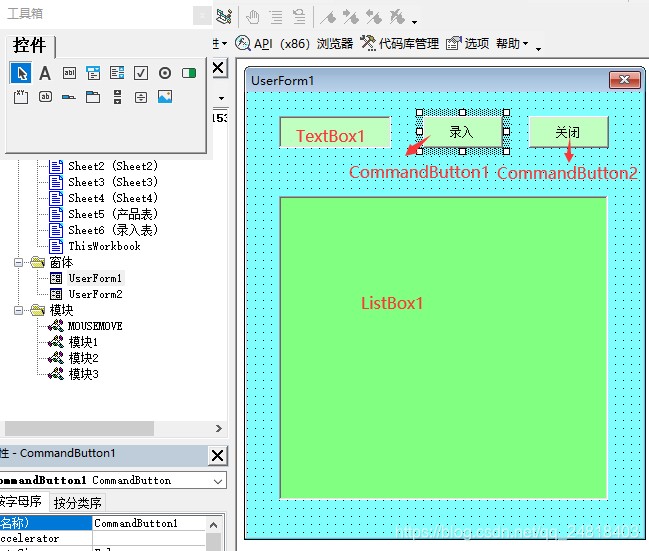This screenshot has height=551, width=649.
Task: Select UserForm1 in project tree
Action: coord(95,278)
